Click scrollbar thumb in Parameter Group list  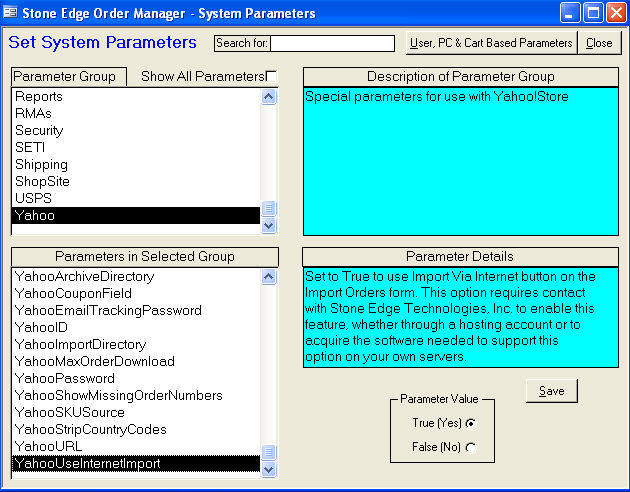tap(269, 208)
